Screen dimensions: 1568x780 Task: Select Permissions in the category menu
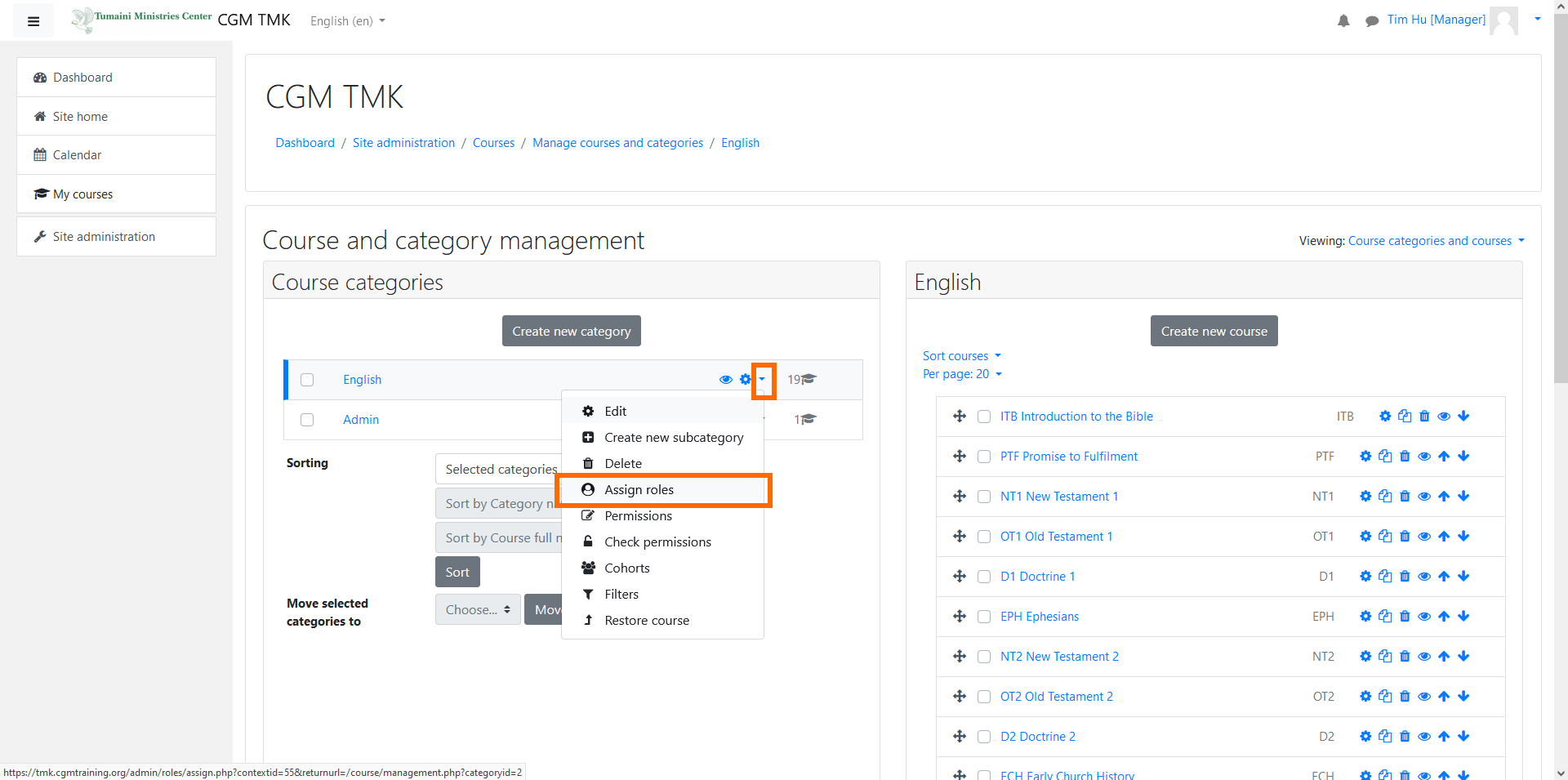click(x=663, y=516)
